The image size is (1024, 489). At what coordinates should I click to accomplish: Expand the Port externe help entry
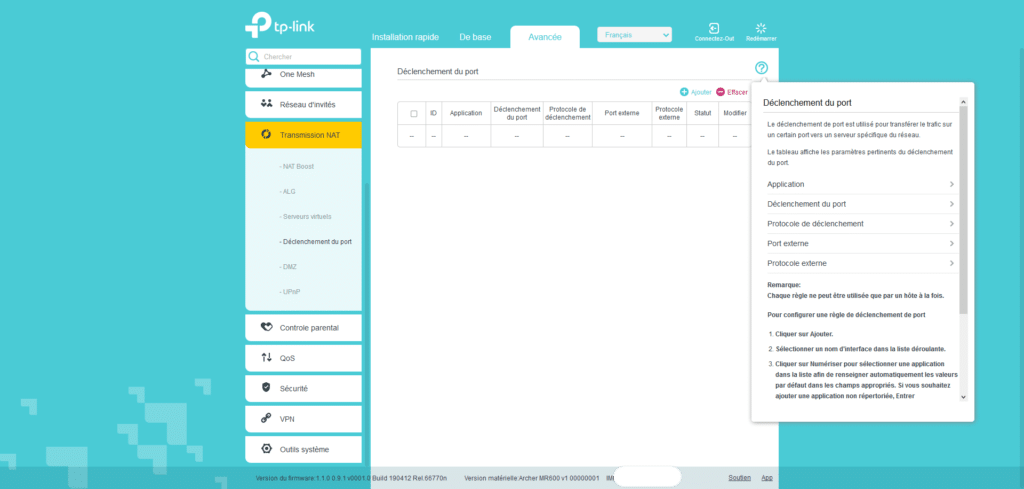[x=860, y=243]
